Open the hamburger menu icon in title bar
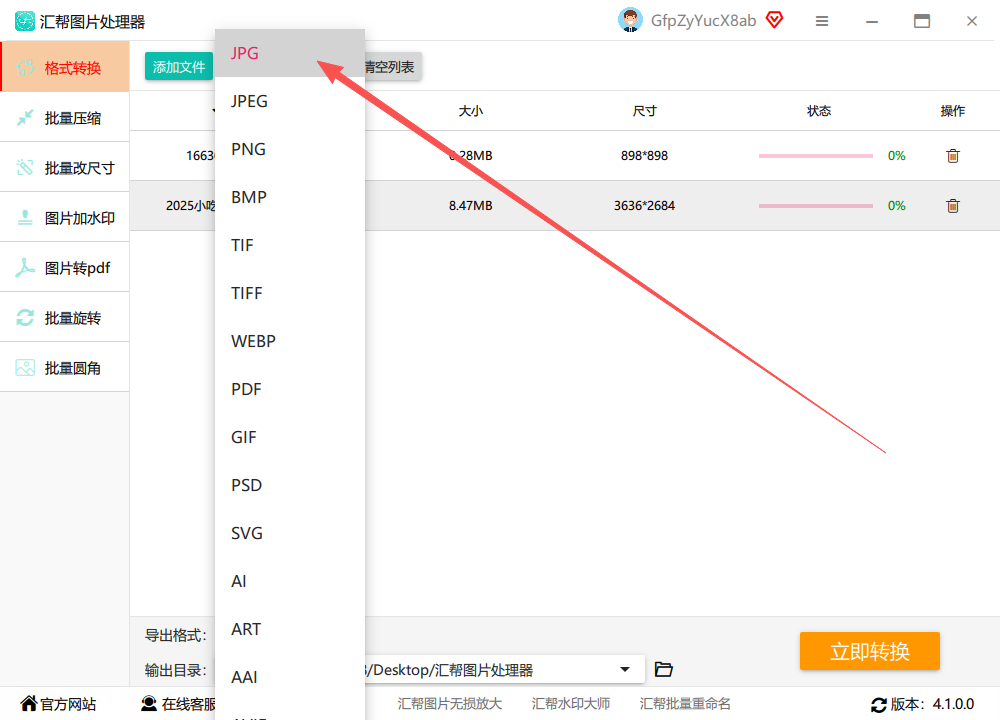The image size is (1000, 720). pyautogui.click(x=822, y=21)
